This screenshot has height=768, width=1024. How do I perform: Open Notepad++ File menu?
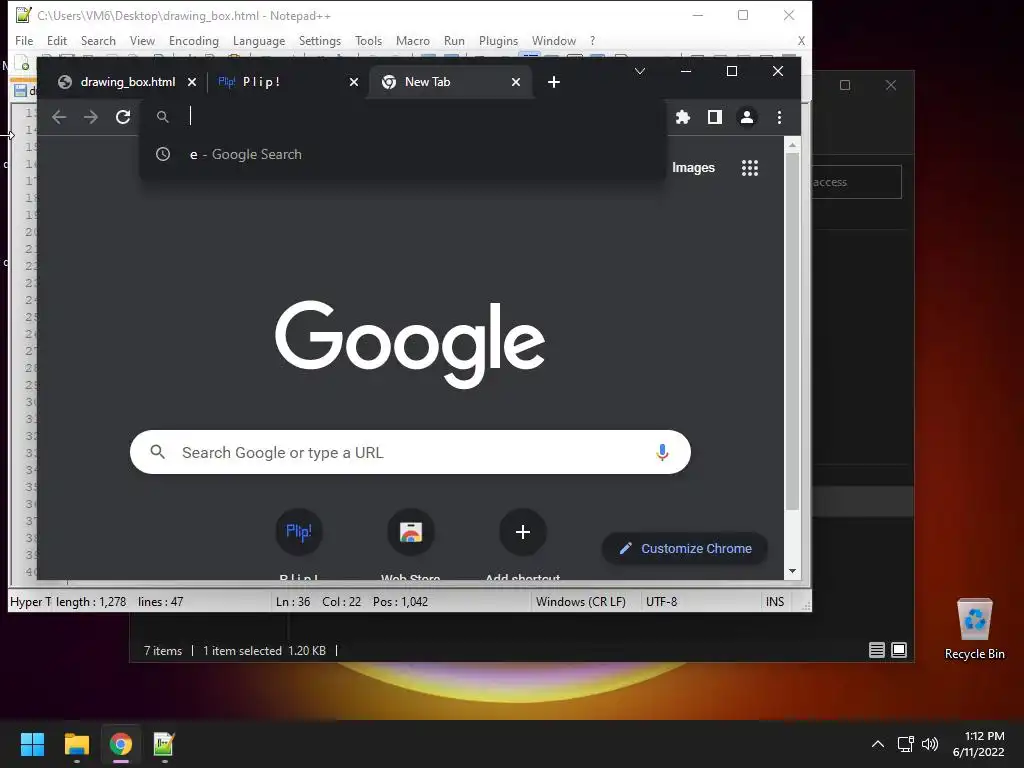click(x=24, y=40)
